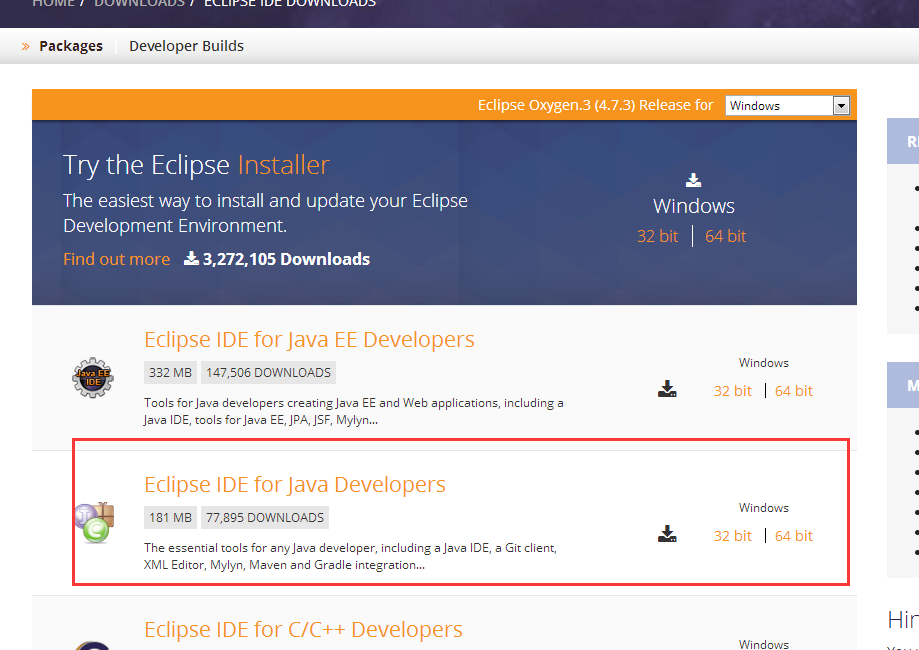The height and width of the screenshot is (650, 919).
Task: Click the Java EE IDE gear icon
Action: click(x=93, y=378)
